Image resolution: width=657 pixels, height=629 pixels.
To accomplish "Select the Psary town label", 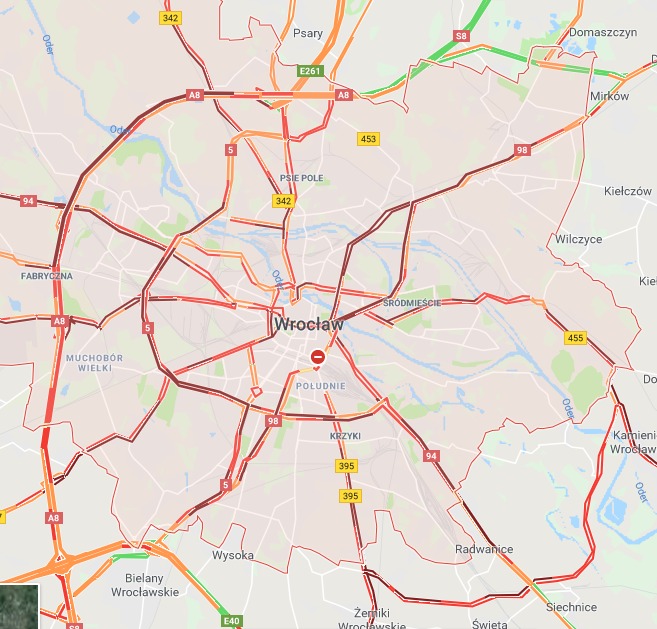I will (308, 34).
